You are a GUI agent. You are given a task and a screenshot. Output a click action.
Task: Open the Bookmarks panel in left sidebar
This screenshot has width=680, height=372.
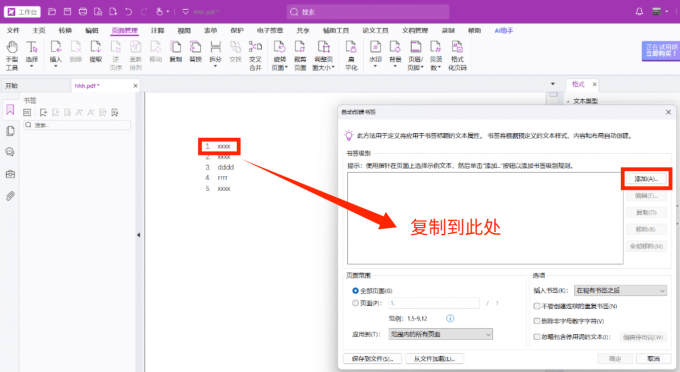(10, 110)
